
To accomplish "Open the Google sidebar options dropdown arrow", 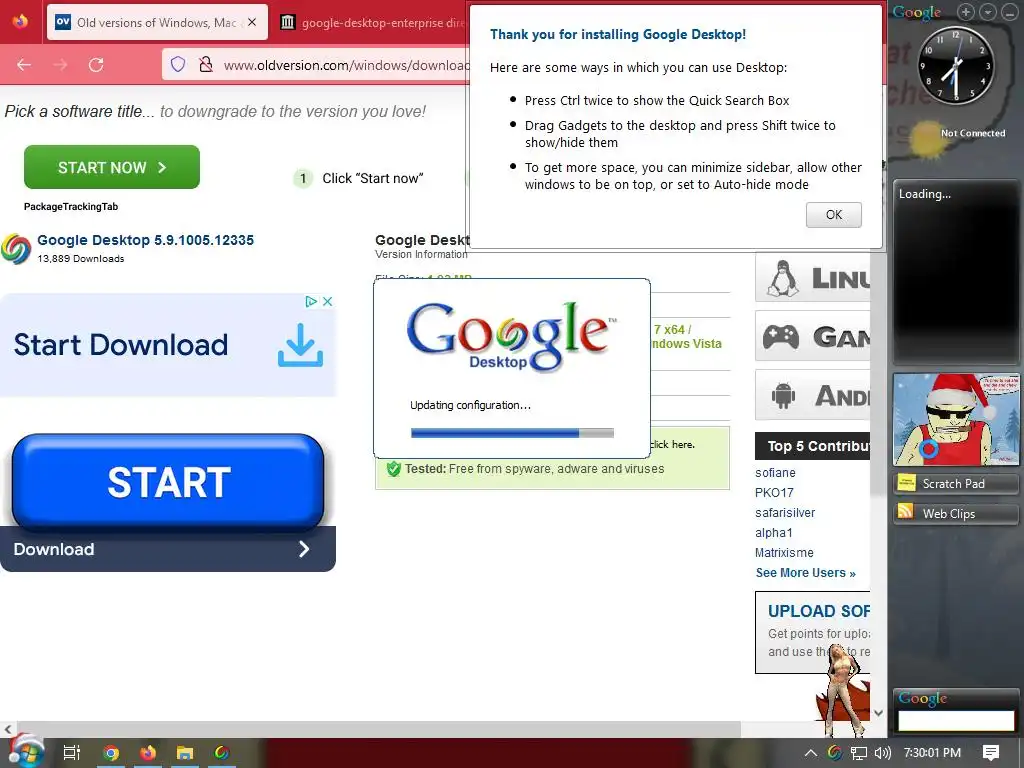I will point(988,12).
